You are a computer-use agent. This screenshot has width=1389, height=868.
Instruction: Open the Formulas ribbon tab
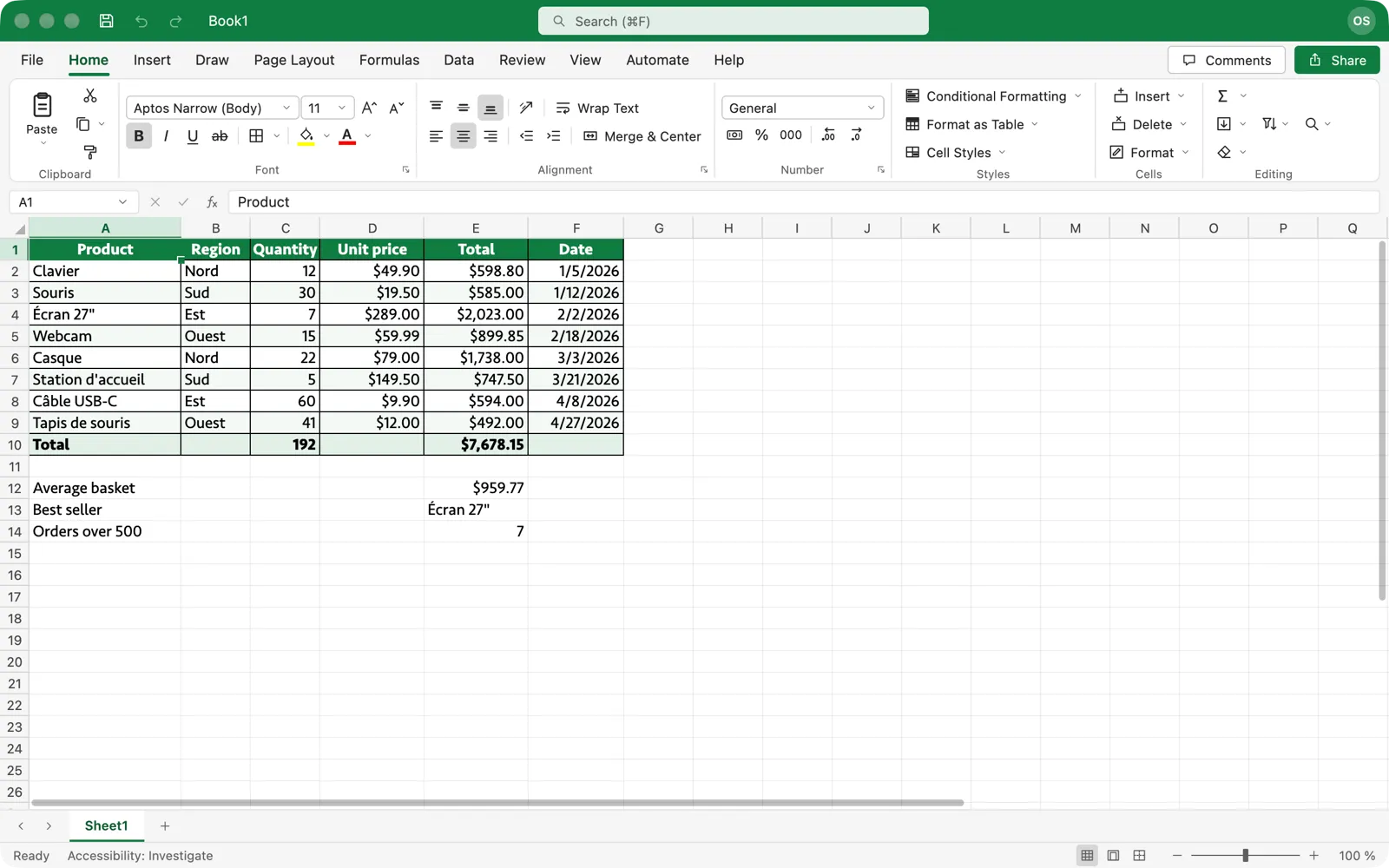coord(389,60)
